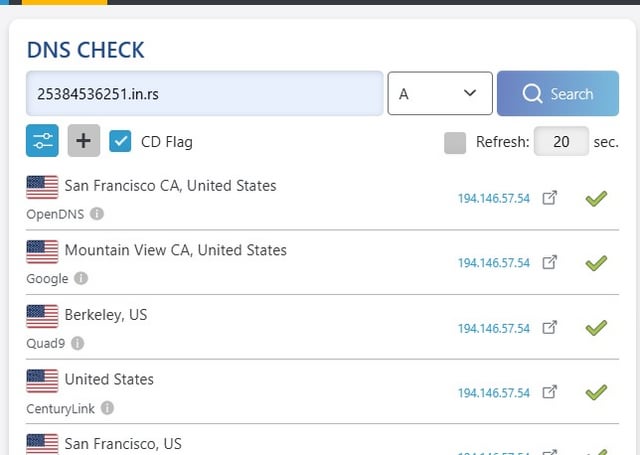The height and width of the screenshot is (455, 640).
Task: Click info icon next to Quad9
Action: (77, 343)
